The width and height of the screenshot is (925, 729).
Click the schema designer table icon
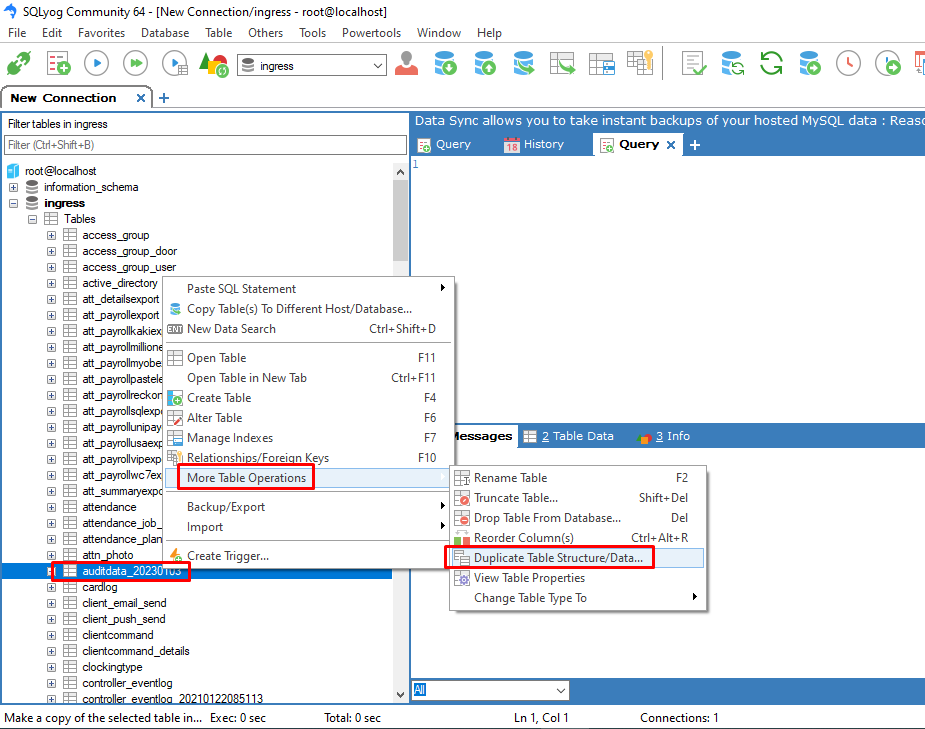click(602, 63)
